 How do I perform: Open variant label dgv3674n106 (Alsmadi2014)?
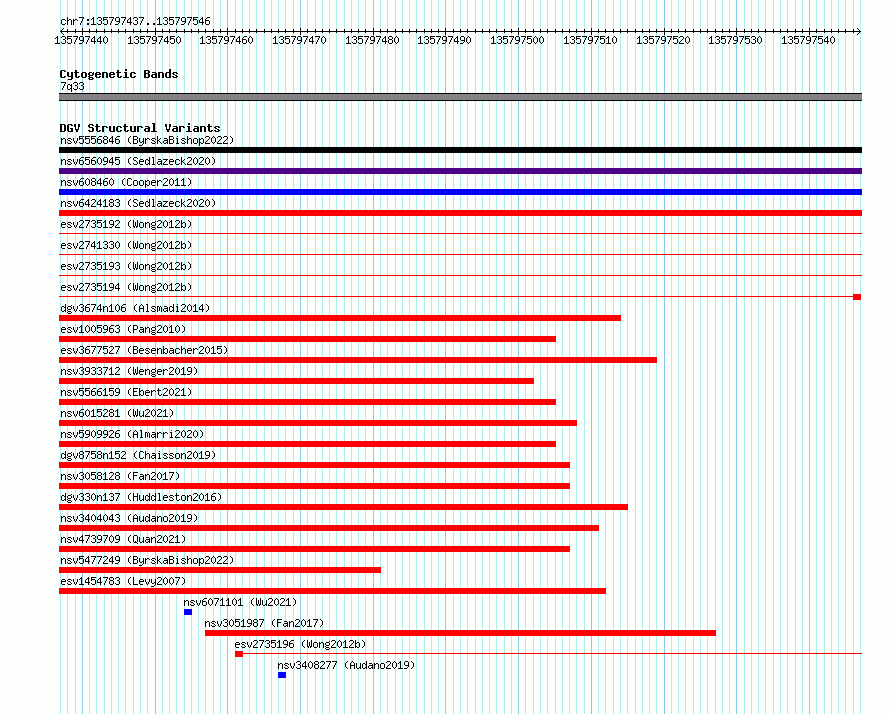(135, 308)
